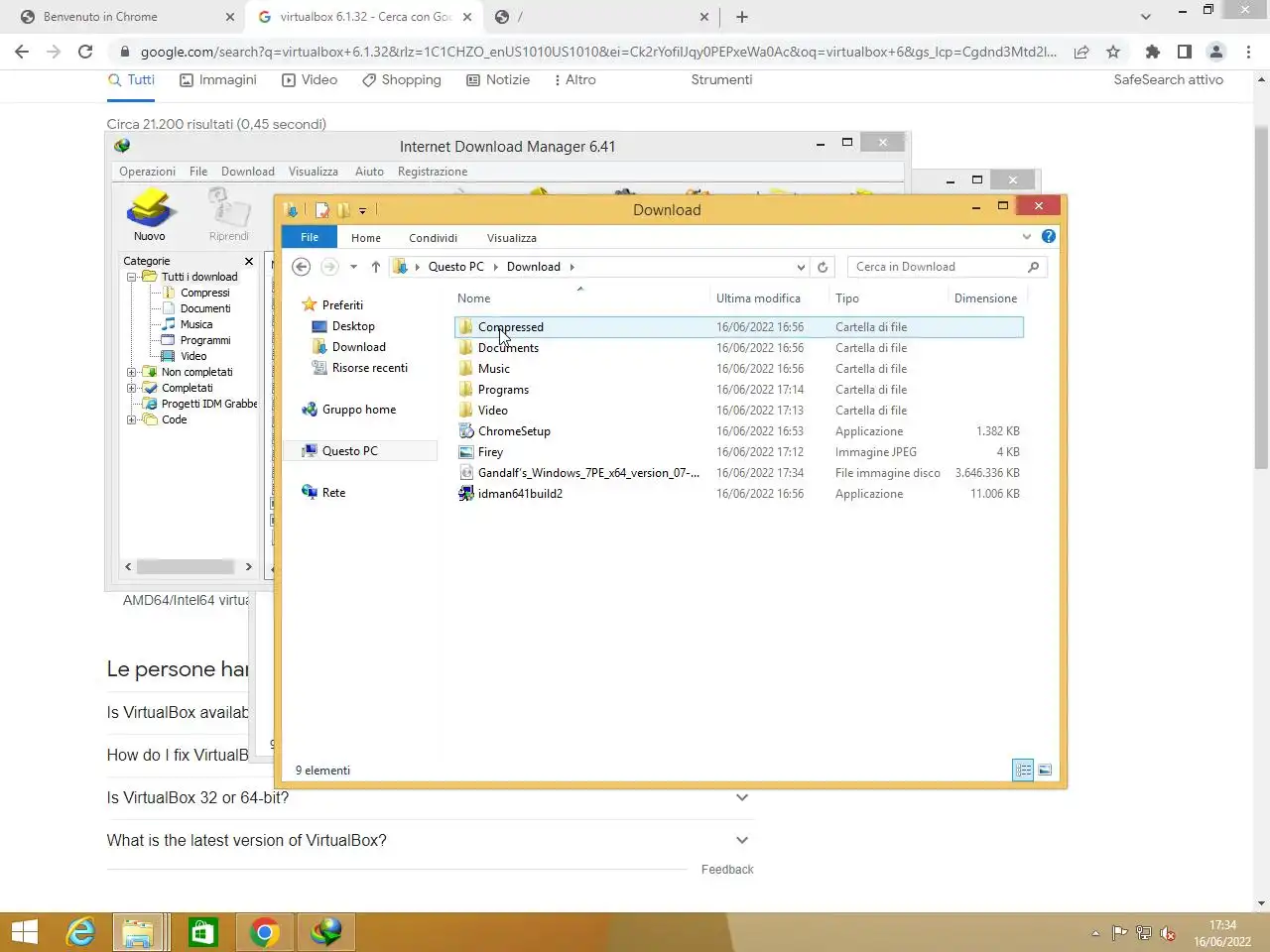Viewport: 1270px width, 952px height.
Task: Click the Properties quick access icon
Action: (x=322, y=210)
